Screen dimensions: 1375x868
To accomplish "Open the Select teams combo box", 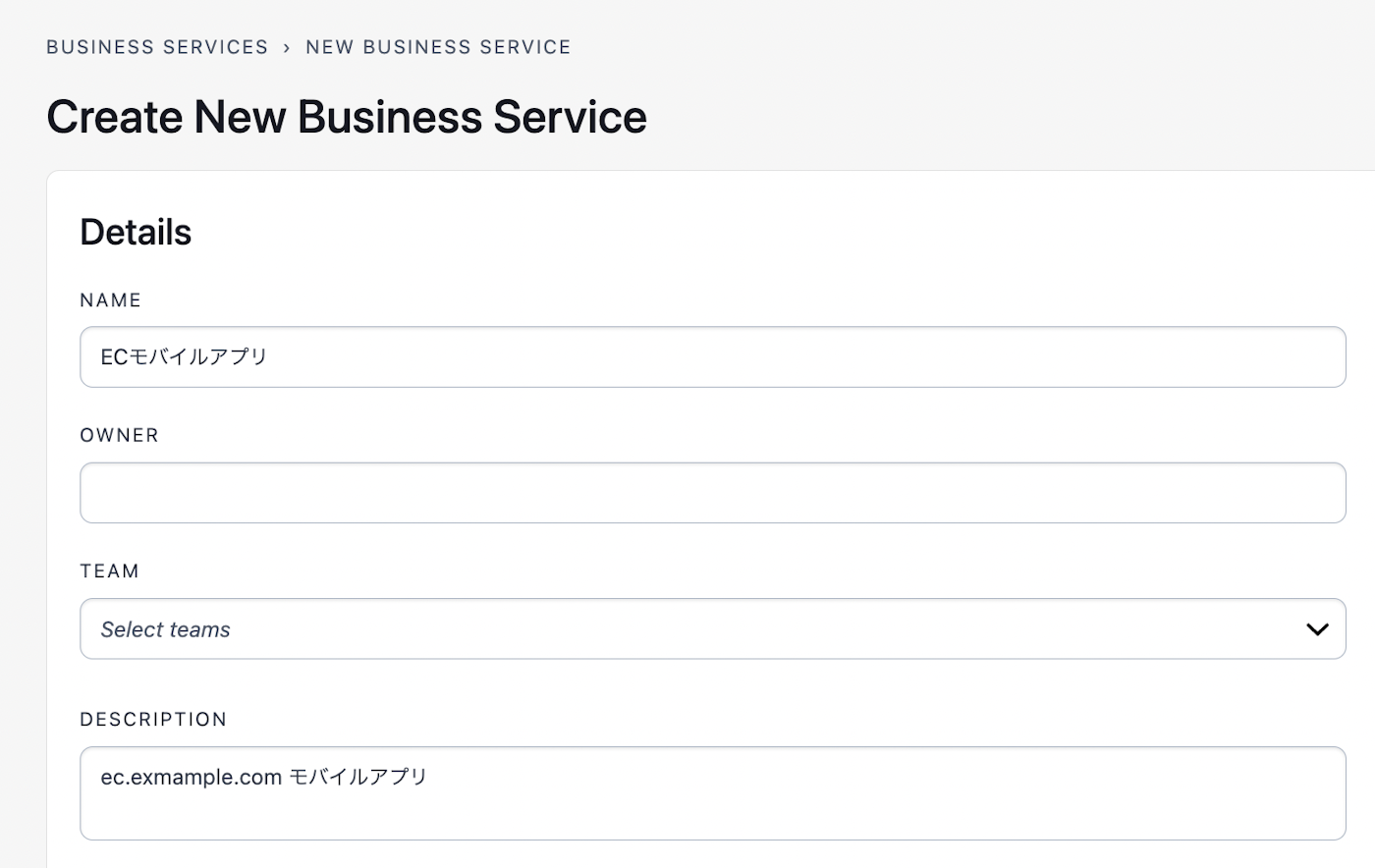I will tap(687, 629).
